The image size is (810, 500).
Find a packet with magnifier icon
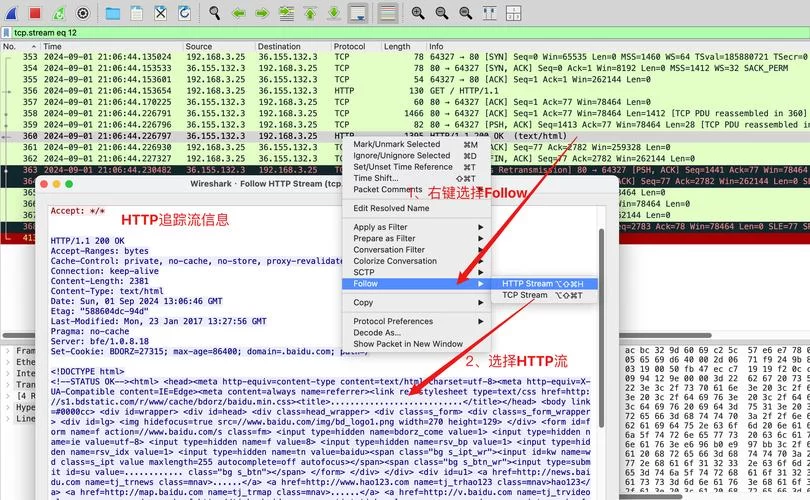[x=214, y=13]
